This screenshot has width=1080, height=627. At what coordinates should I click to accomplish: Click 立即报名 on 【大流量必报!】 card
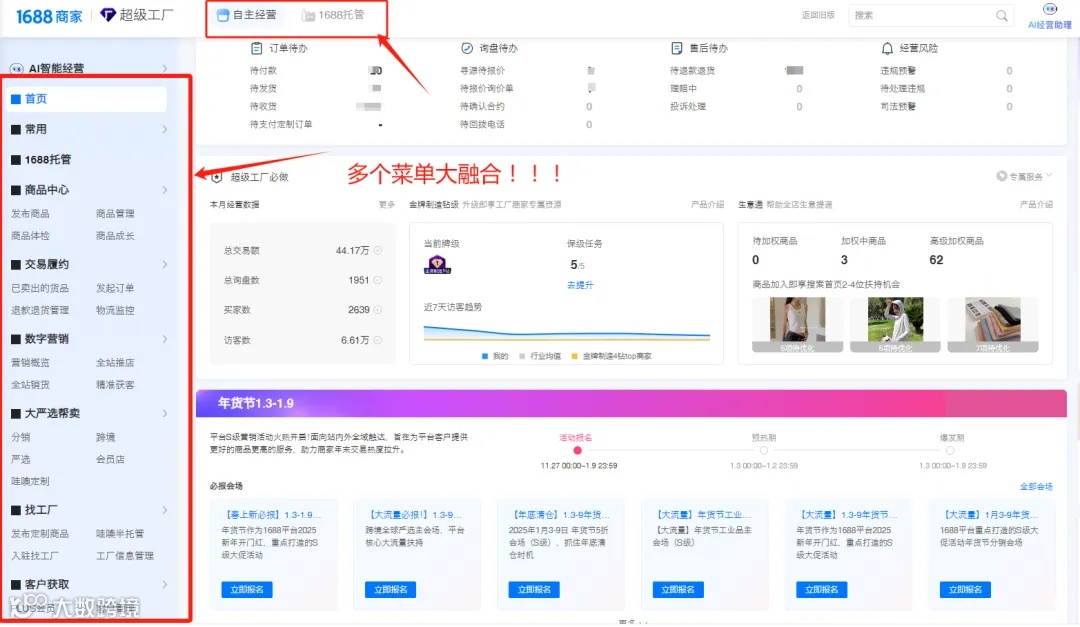point(391,590)
